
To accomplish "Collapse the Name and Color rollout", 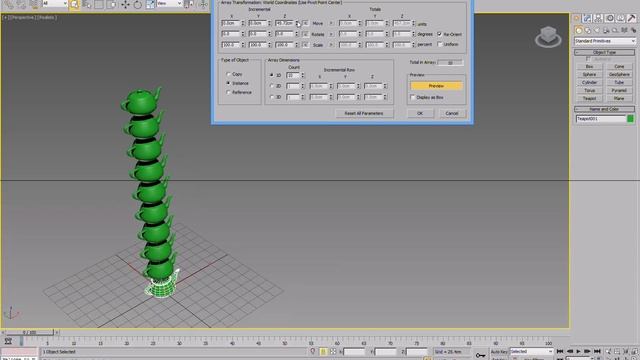I will 604,109.
